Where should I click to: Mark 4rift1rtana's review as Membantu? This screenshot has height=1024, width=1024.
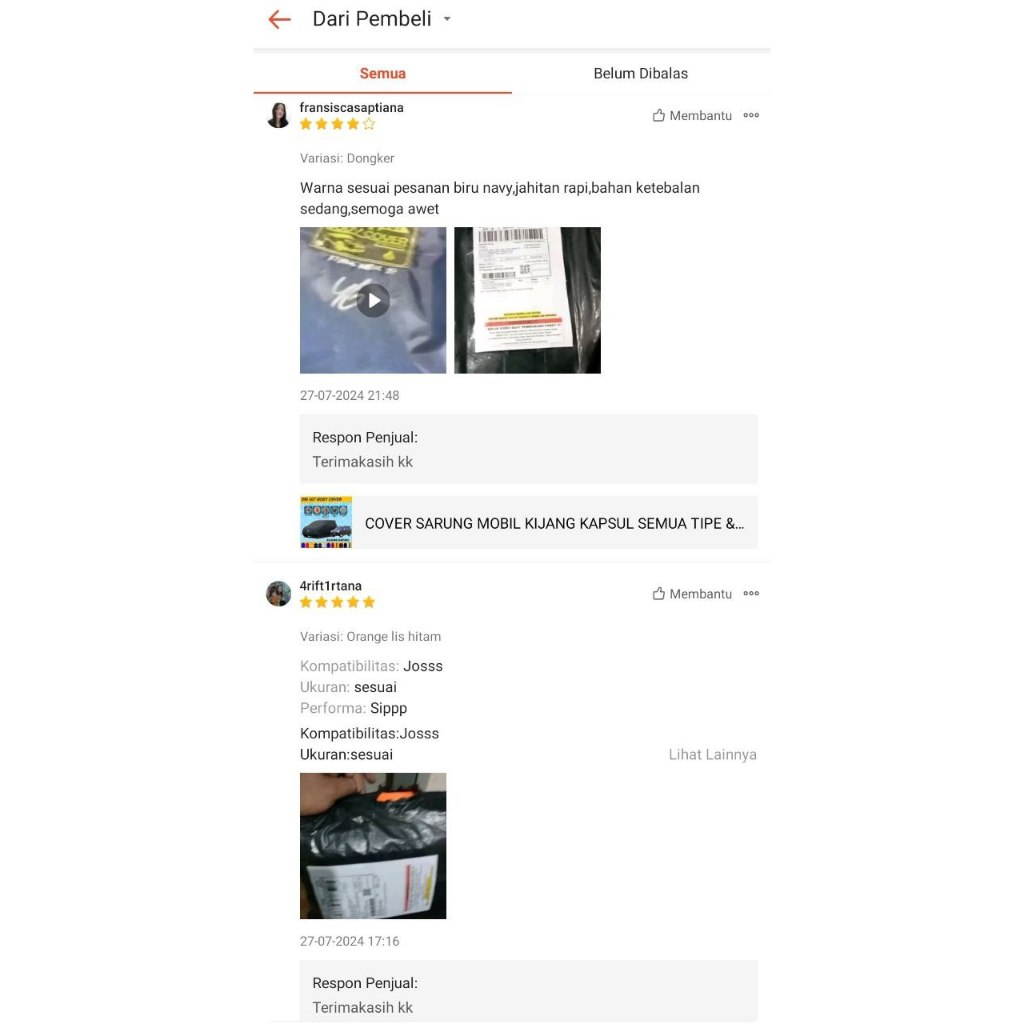(x=692, y=594)
